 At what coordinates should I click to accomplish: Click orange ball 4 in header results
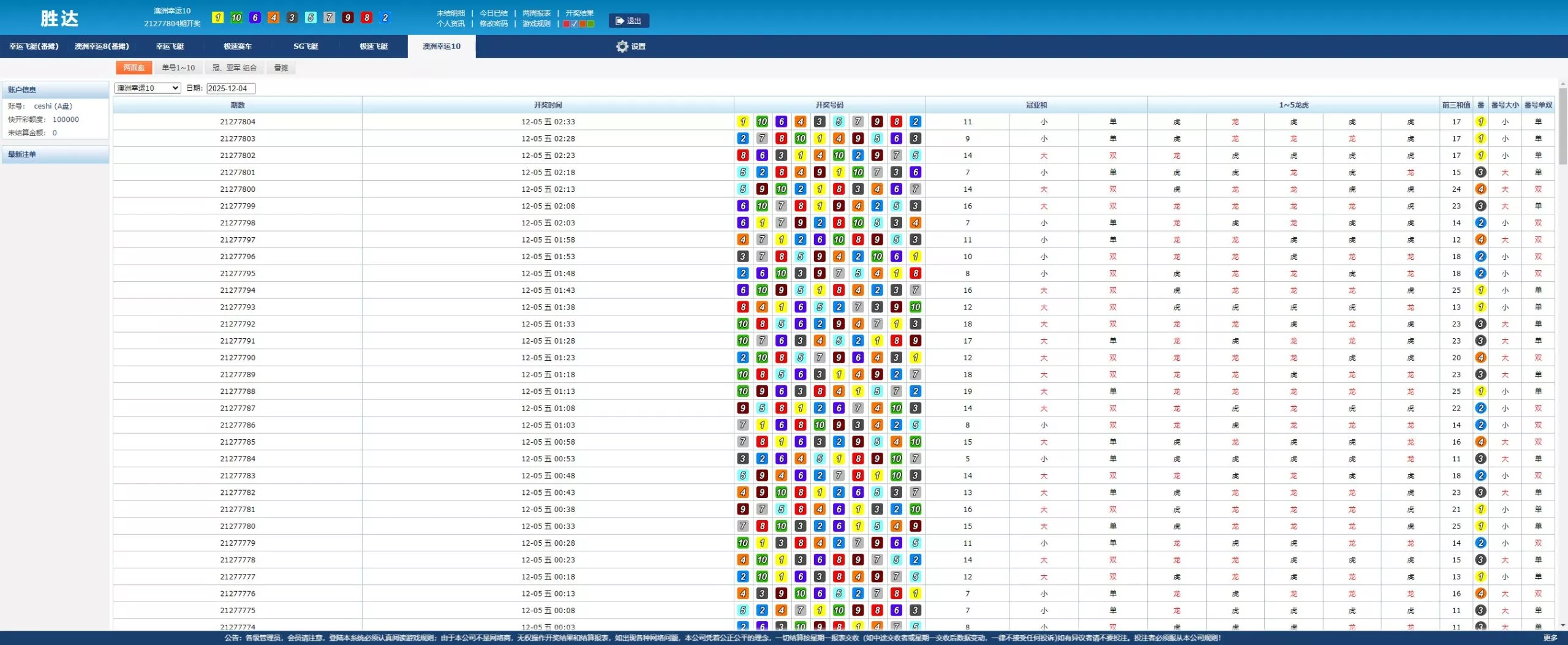(274, 18)
